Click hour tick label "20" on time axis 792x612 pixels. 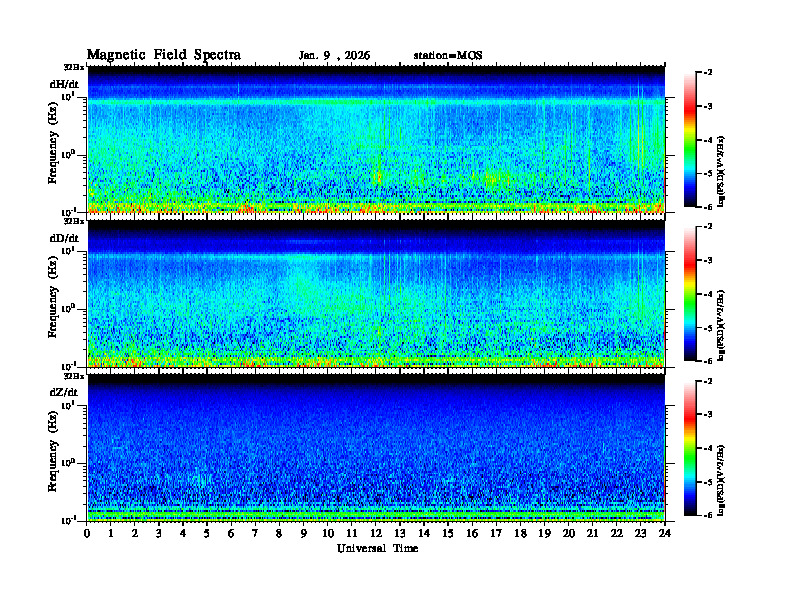tap(568, 533)
